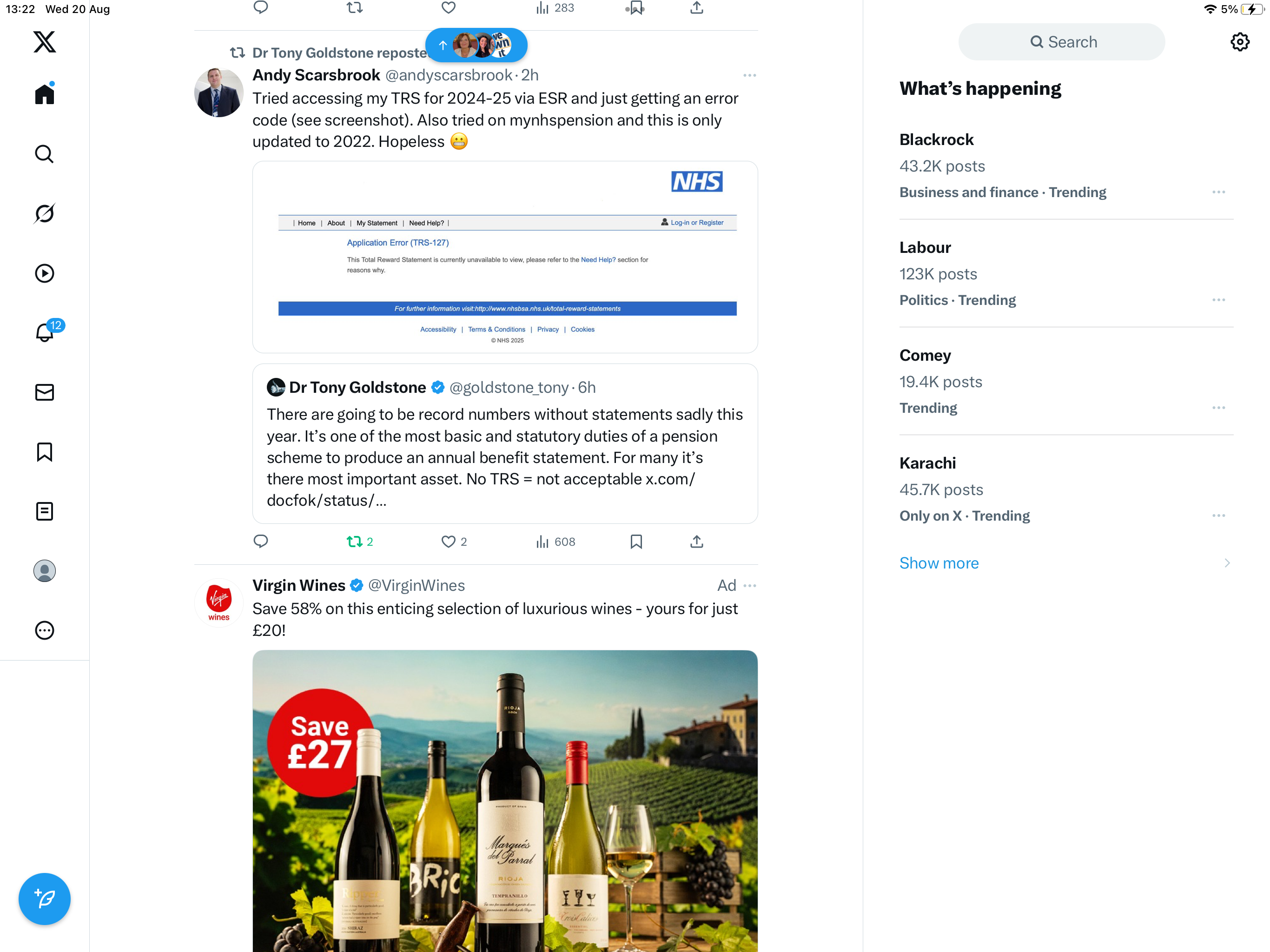Bookmark Andy Scarsbrook's post
Screen dimensions: 1270x952
[636, 542]
